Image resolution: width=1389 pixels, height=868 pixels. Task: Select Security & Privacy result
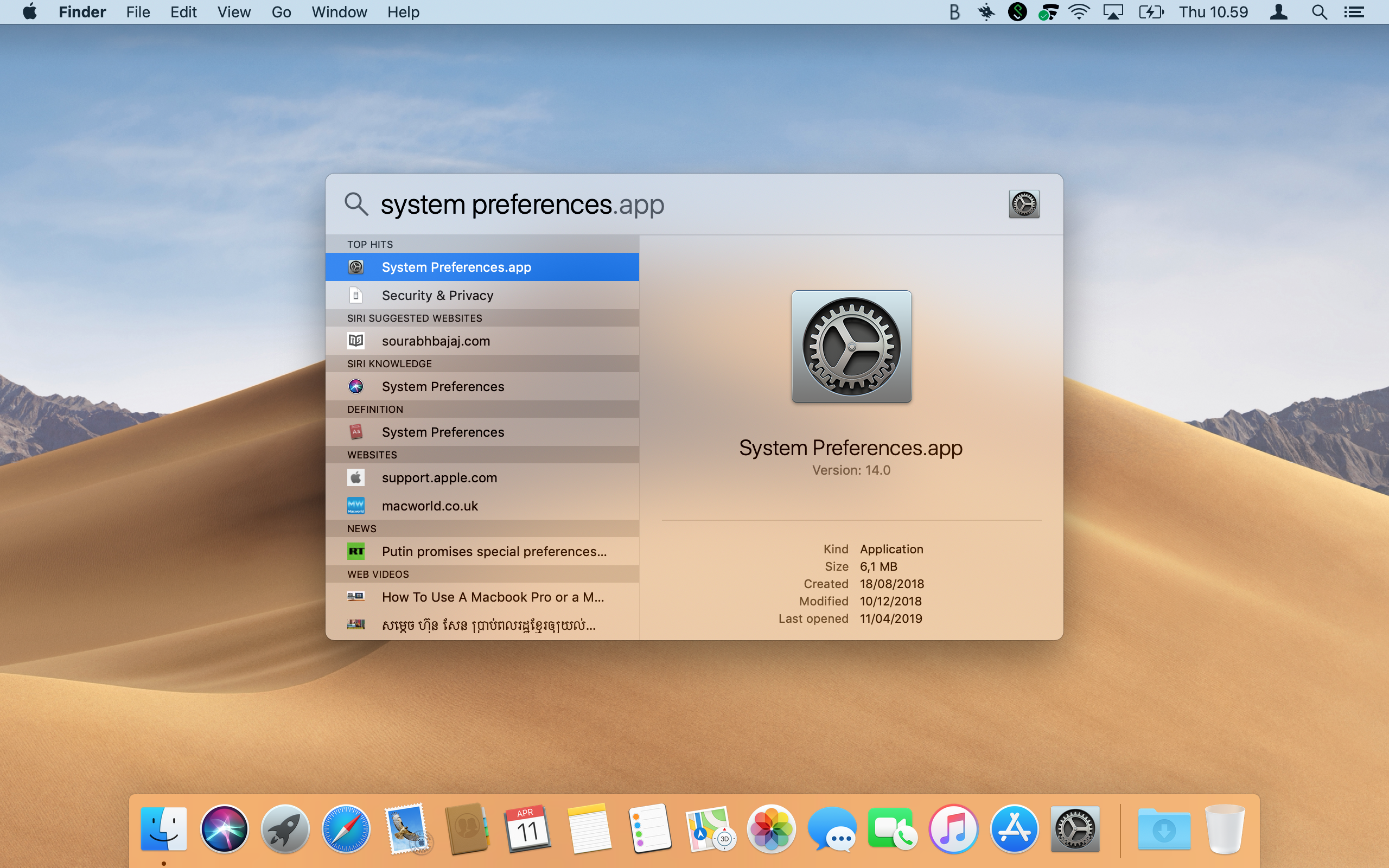482,295
